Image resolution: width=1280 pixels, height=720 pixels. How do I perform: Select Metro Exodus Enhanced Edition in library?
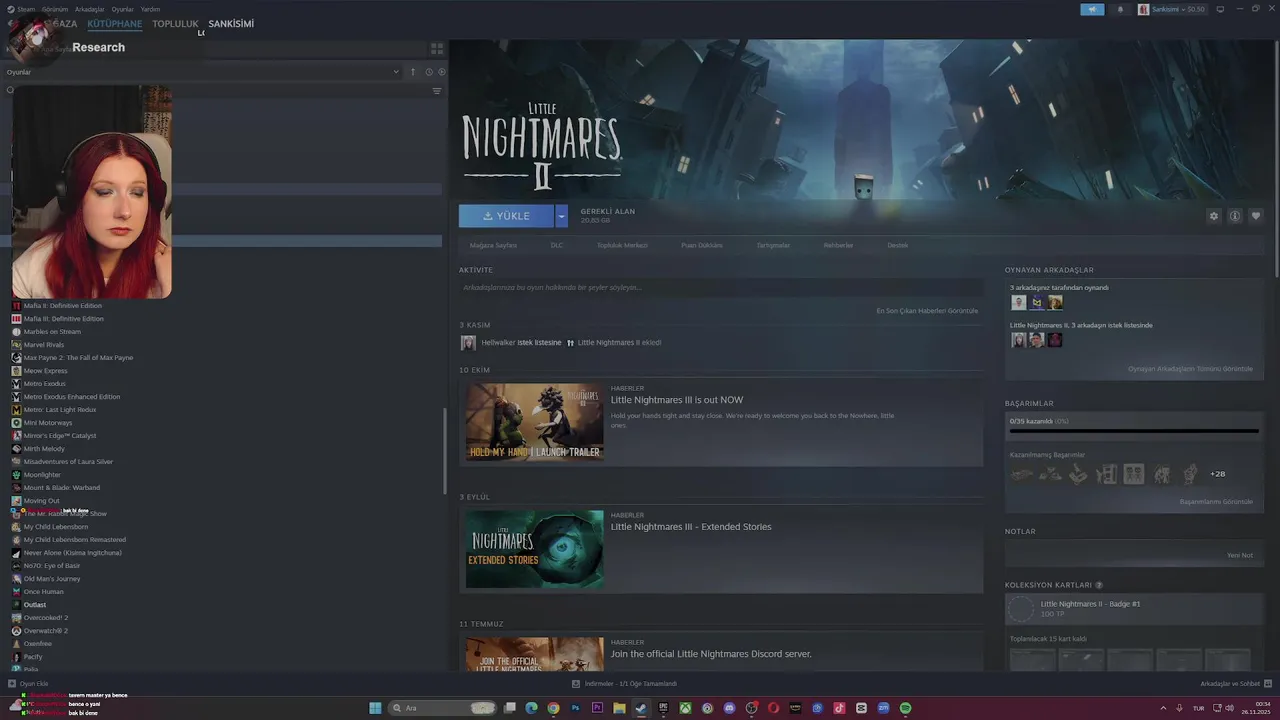pos(72,397)
